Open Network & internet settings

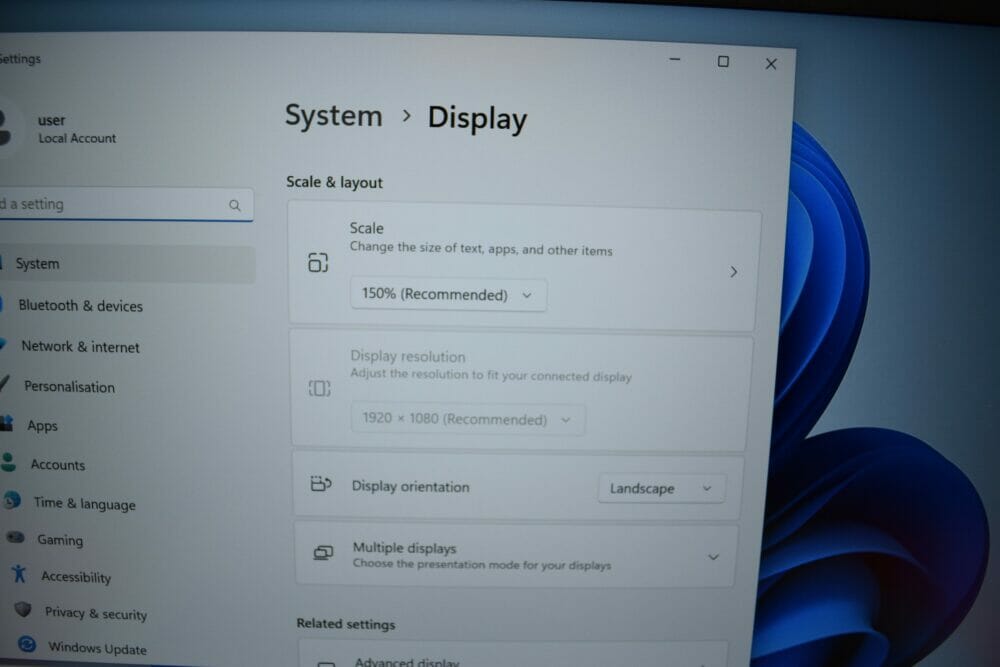click(x=80, y=347)
